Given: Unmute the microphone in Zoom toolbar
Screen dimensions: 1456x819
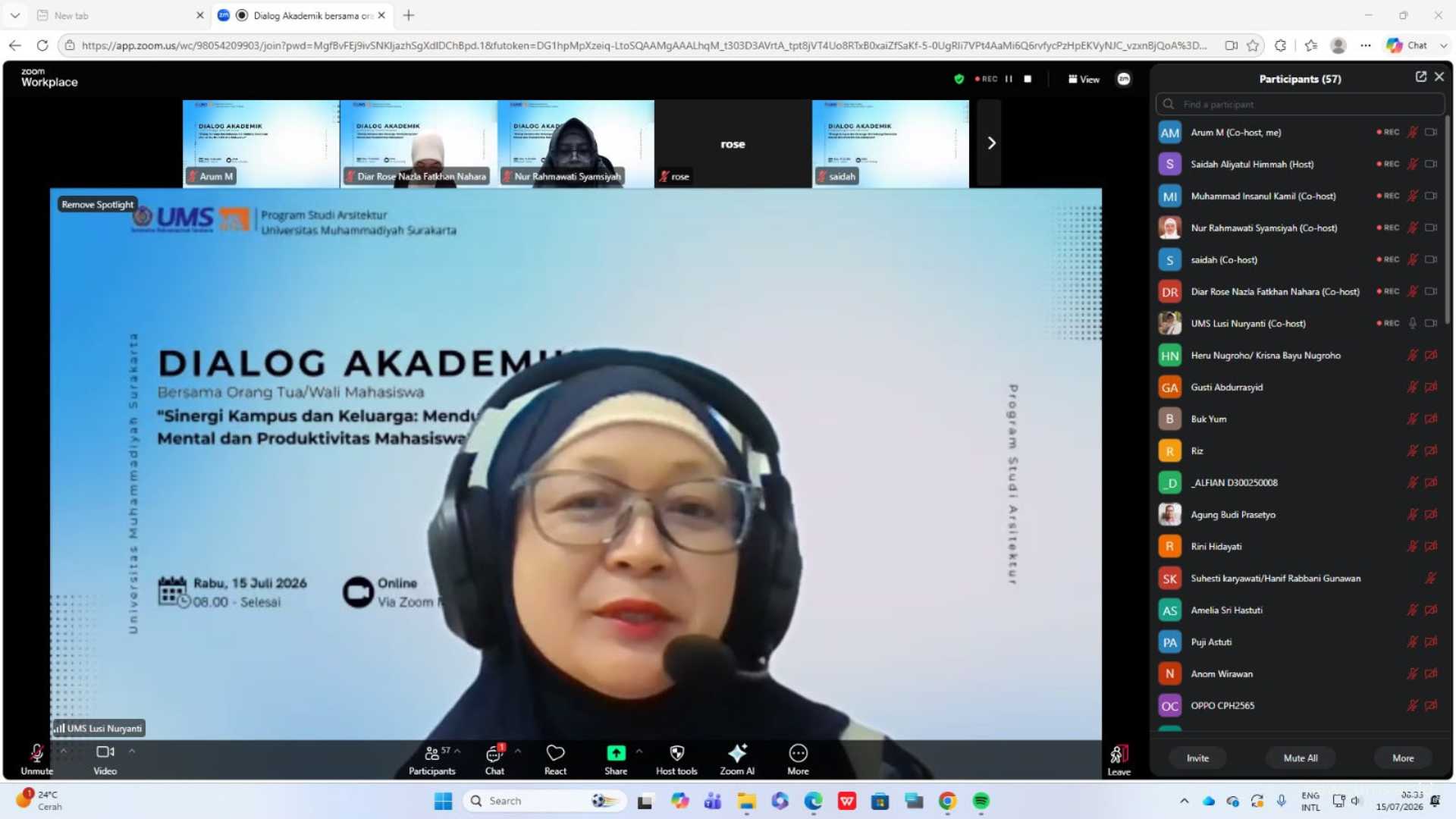Looking at the screenshot, I should click(x=36, y=759).
